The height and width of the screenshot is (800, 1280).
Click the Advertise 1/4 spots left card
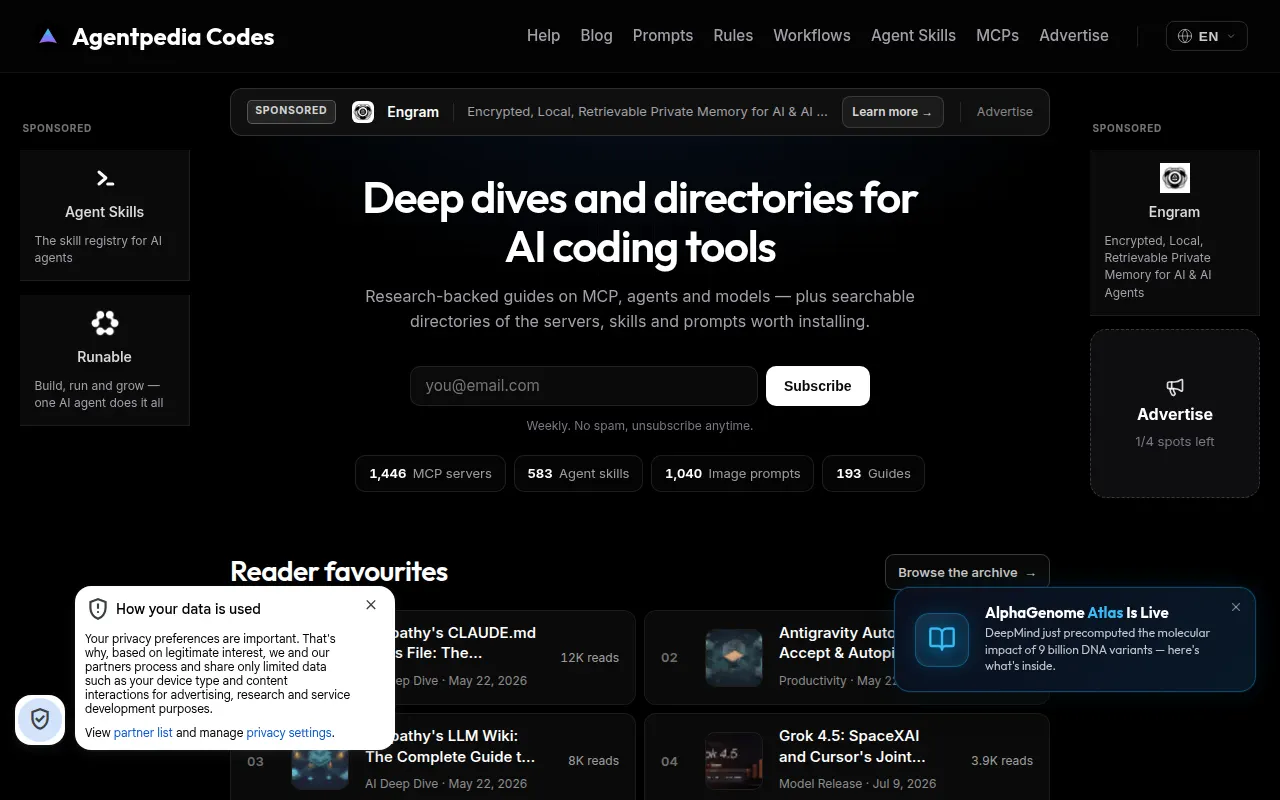click(x=1175, y=413)
